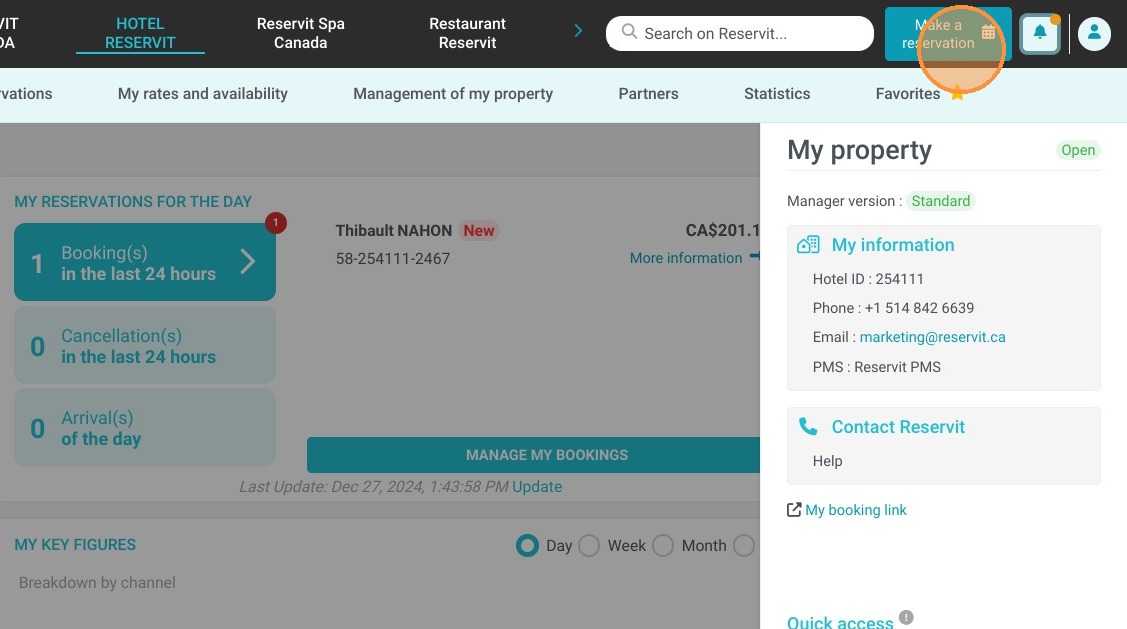Click the Quick access info icon
The width and height of the screenshot is (1127, 629).
(906, 617)
